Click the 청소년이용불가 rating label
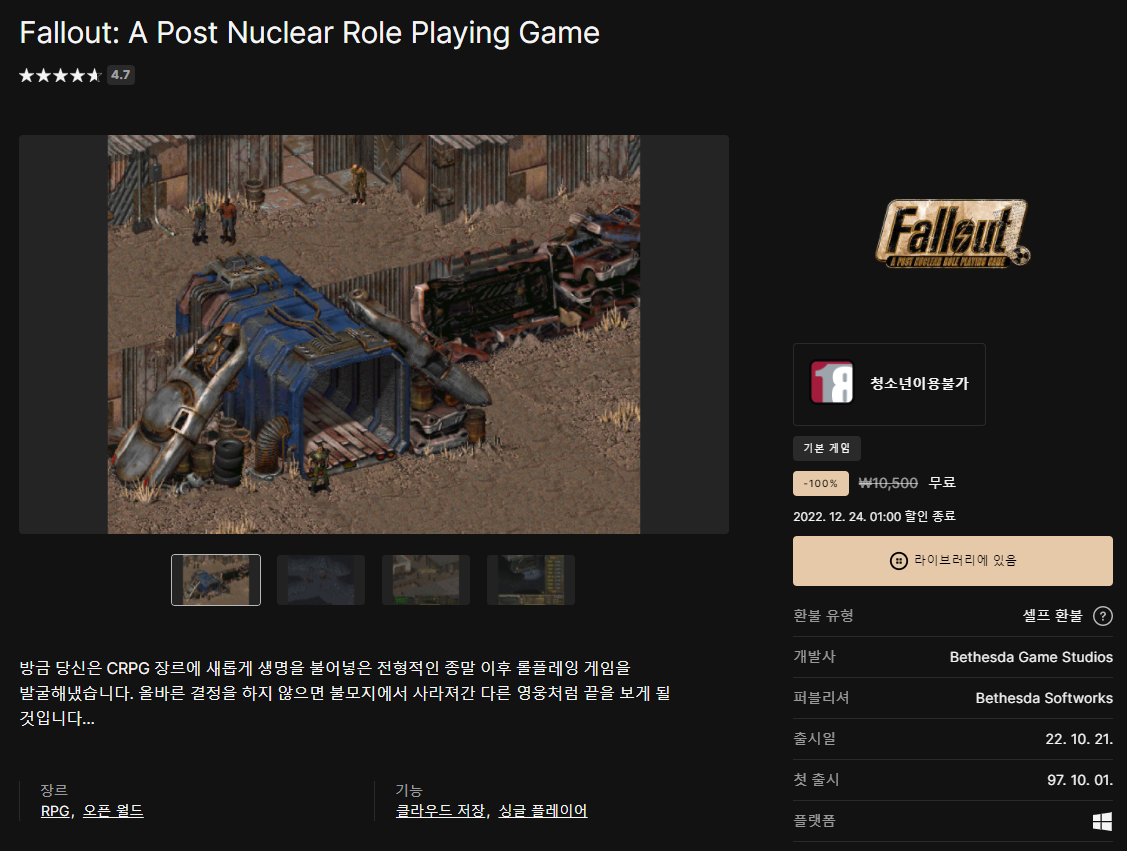The width and height of the screenshot is (1127, 851). 919,384
